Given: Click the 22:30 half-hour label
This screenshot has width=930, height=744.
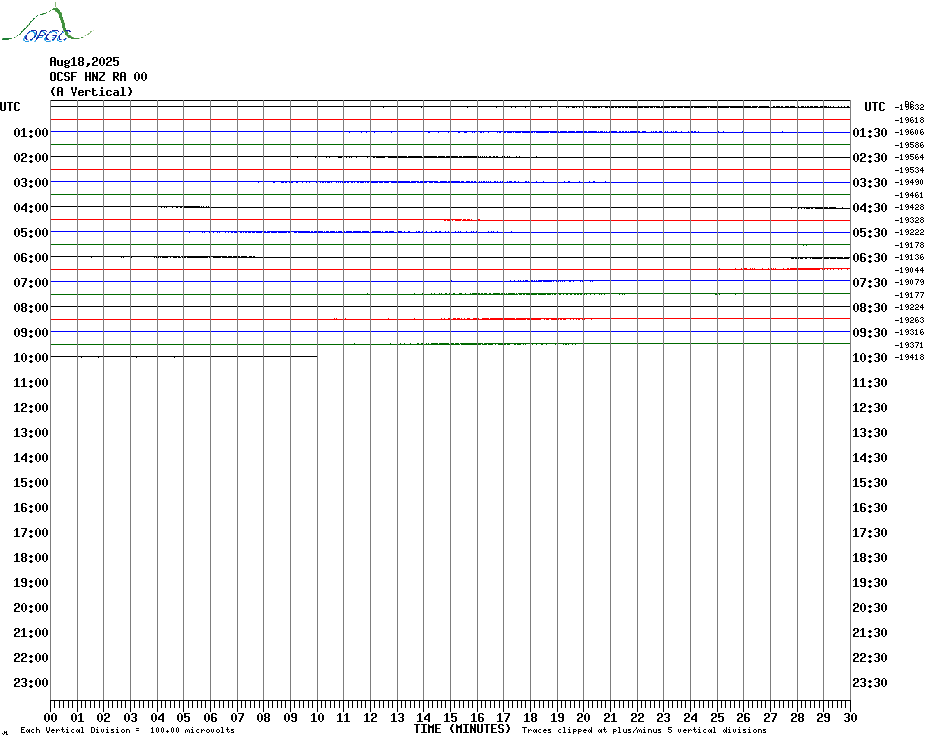Looking at the screenshot, I should click(870, 658).
